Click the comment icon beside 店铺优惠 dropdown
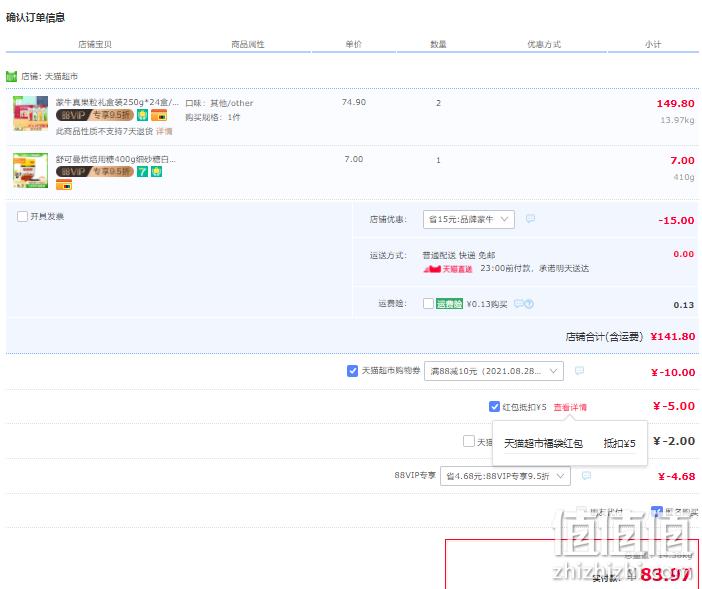The width and height of the screenshot is (702, 589). pyautogui.click(x=530, y=218)
